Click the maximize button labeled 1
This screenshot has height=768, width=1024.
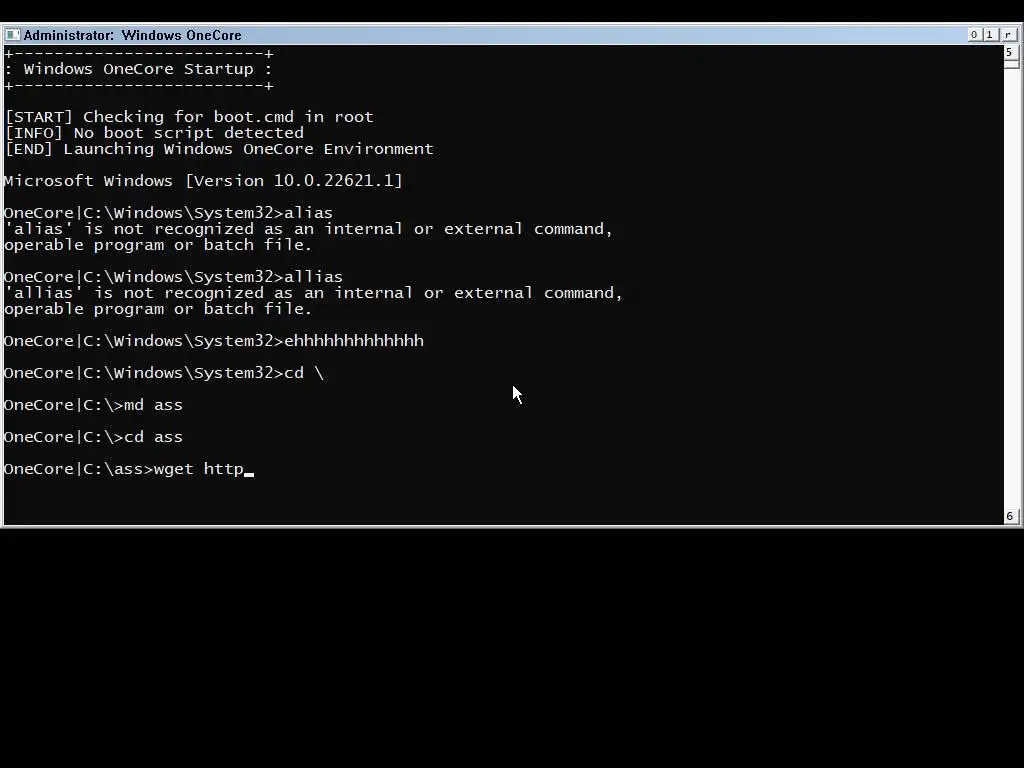pos(990,35)
